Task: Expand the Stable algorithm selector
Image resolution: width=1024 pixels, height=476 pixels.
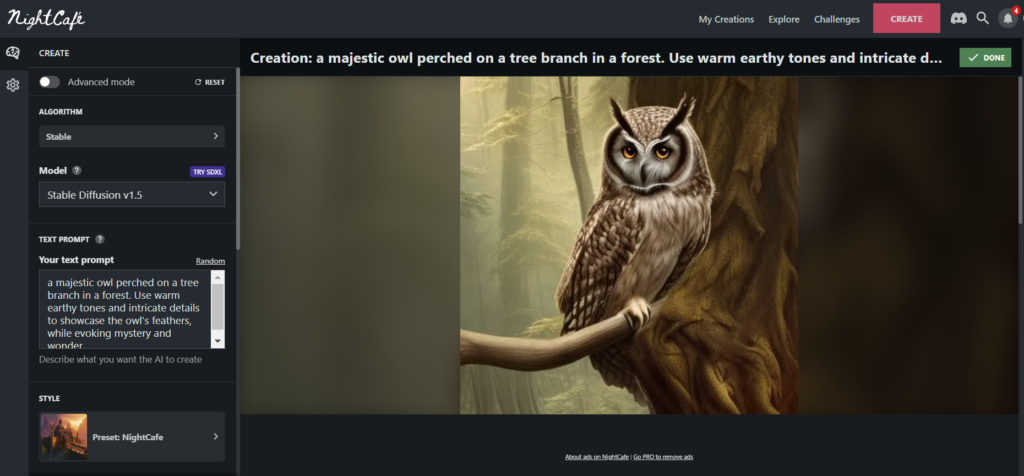Action: click(132, 136)
